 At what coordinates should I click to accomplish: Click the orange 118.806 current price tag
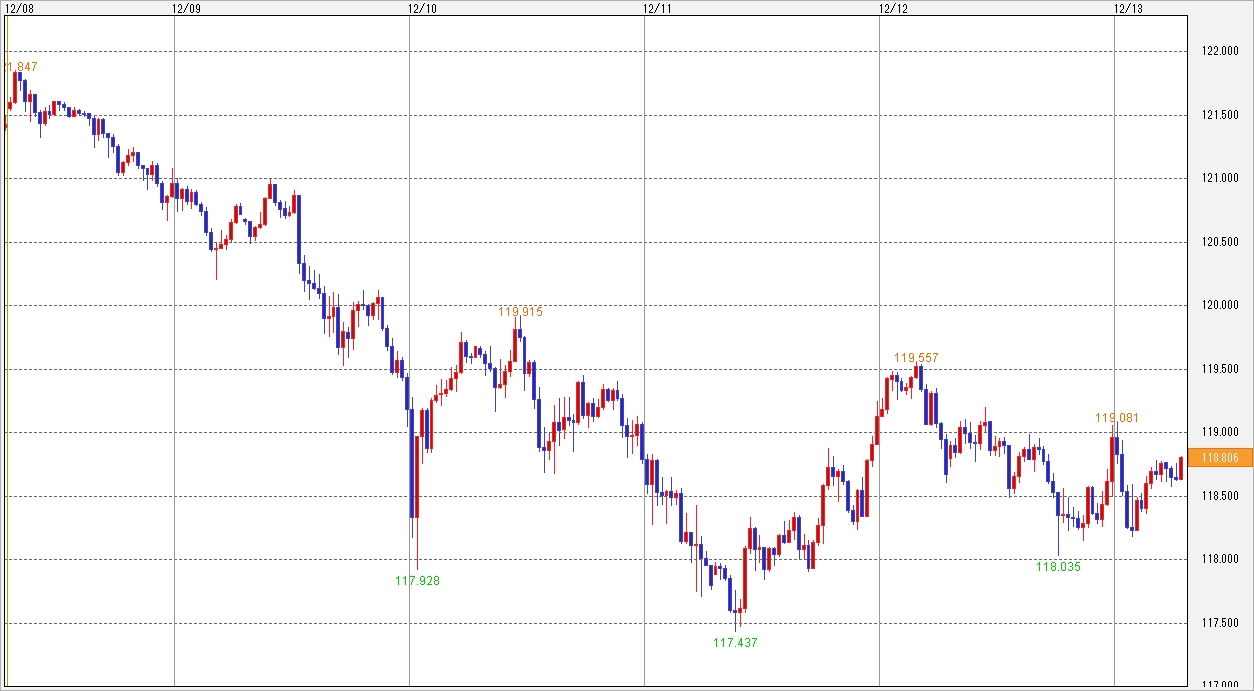pos(1219,458)
